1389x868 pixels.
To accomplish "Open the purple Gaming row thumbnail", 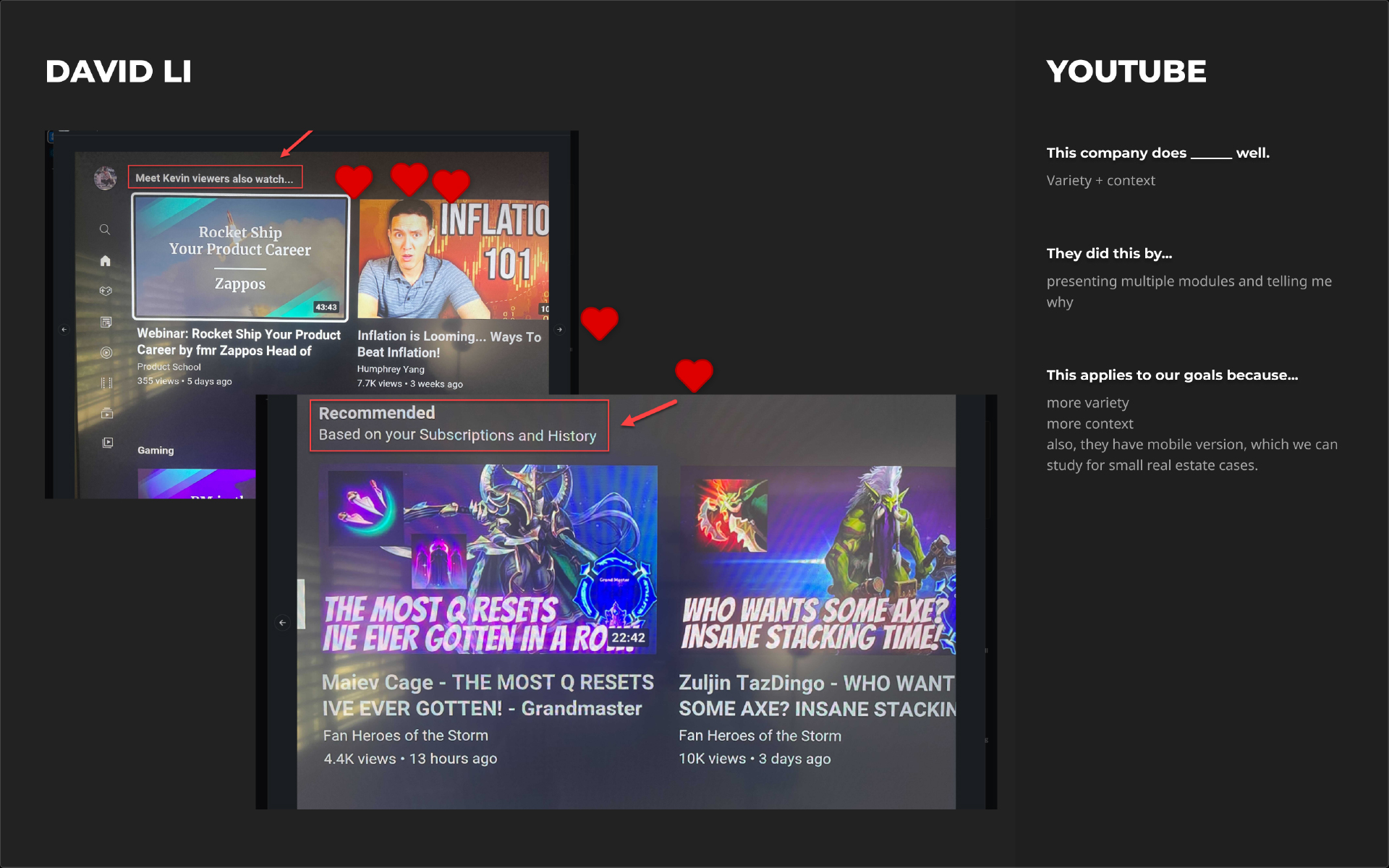I will (197, 484).
